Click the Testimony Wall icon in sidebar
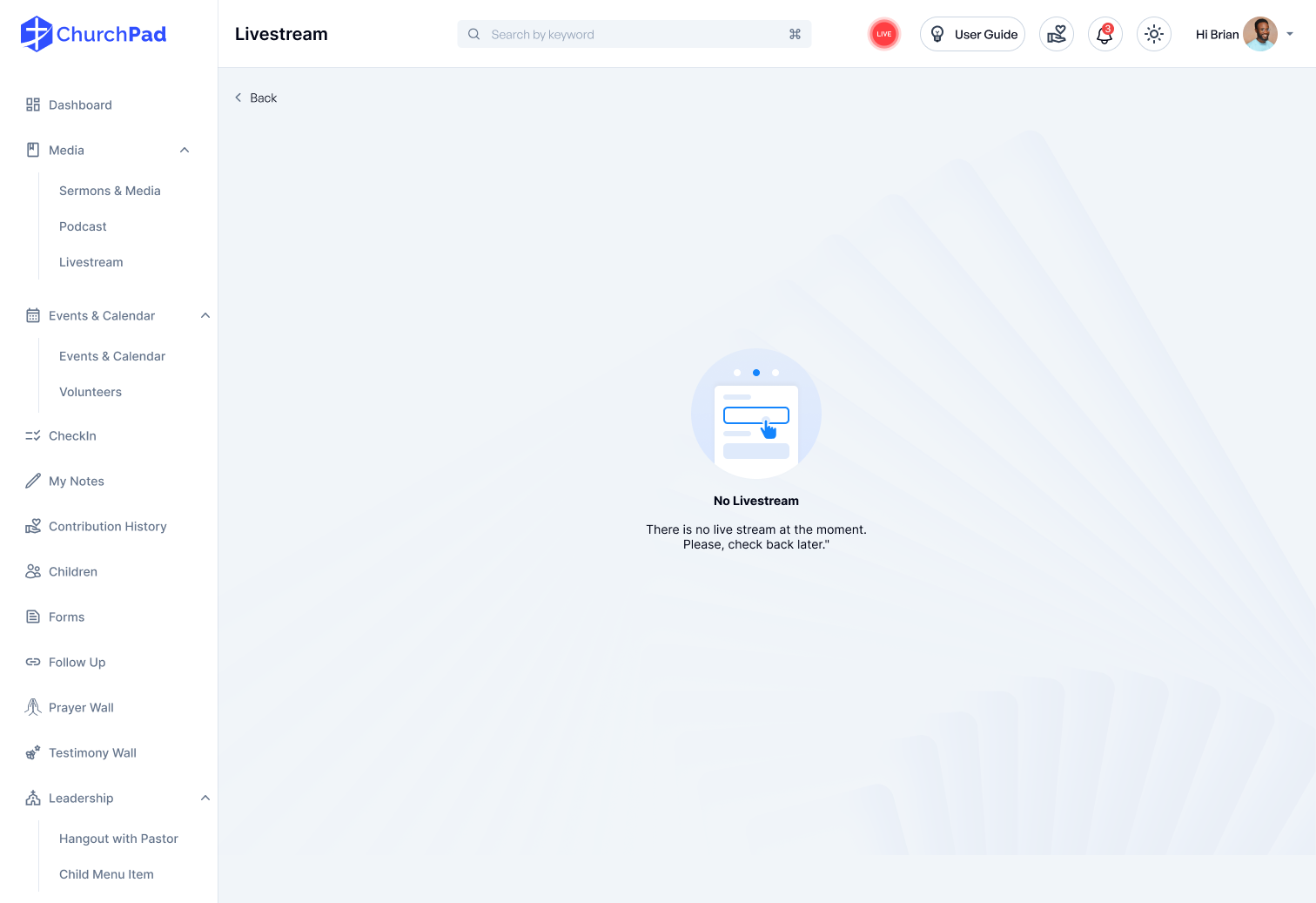 coord(33,752)
